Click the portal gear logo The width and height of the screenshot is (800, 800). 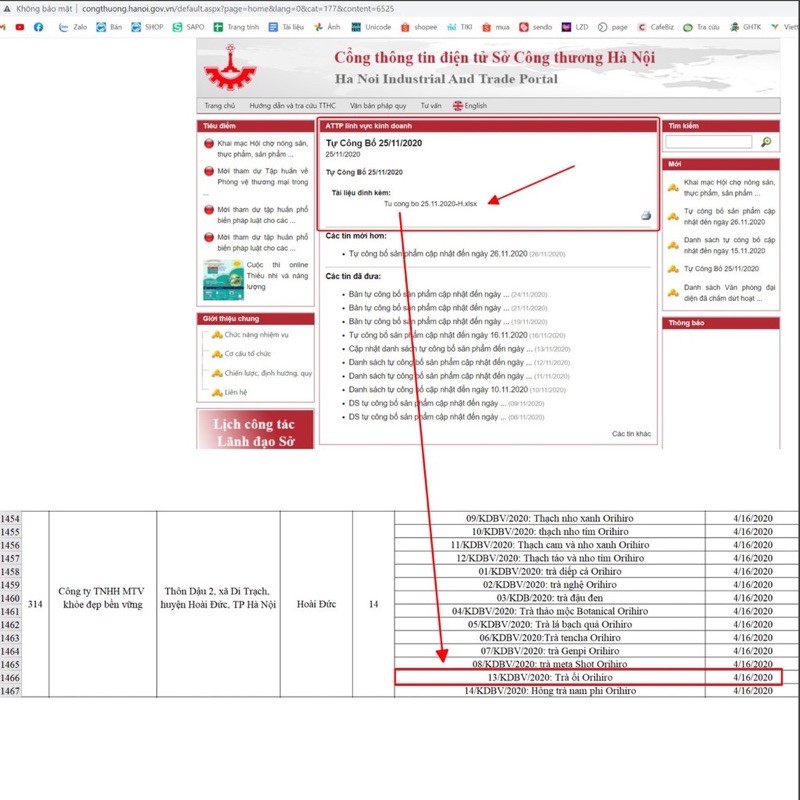tap(229, 70)
